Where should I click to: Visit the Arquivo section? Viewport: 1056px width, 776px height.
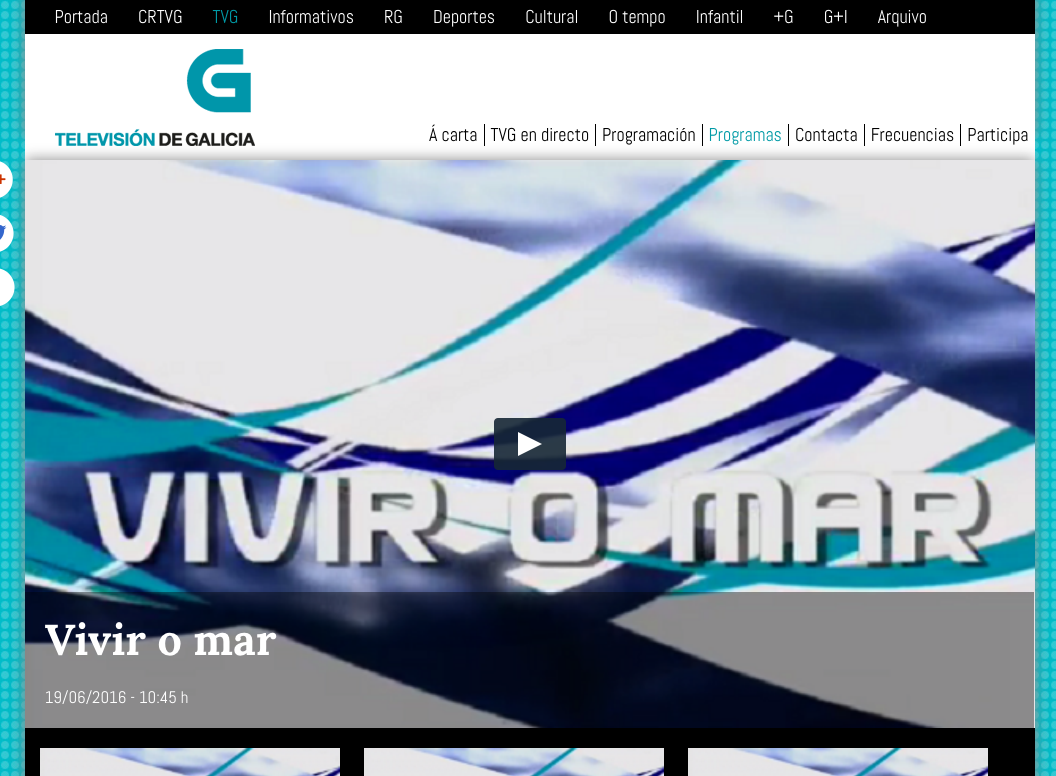pos(902,17)
